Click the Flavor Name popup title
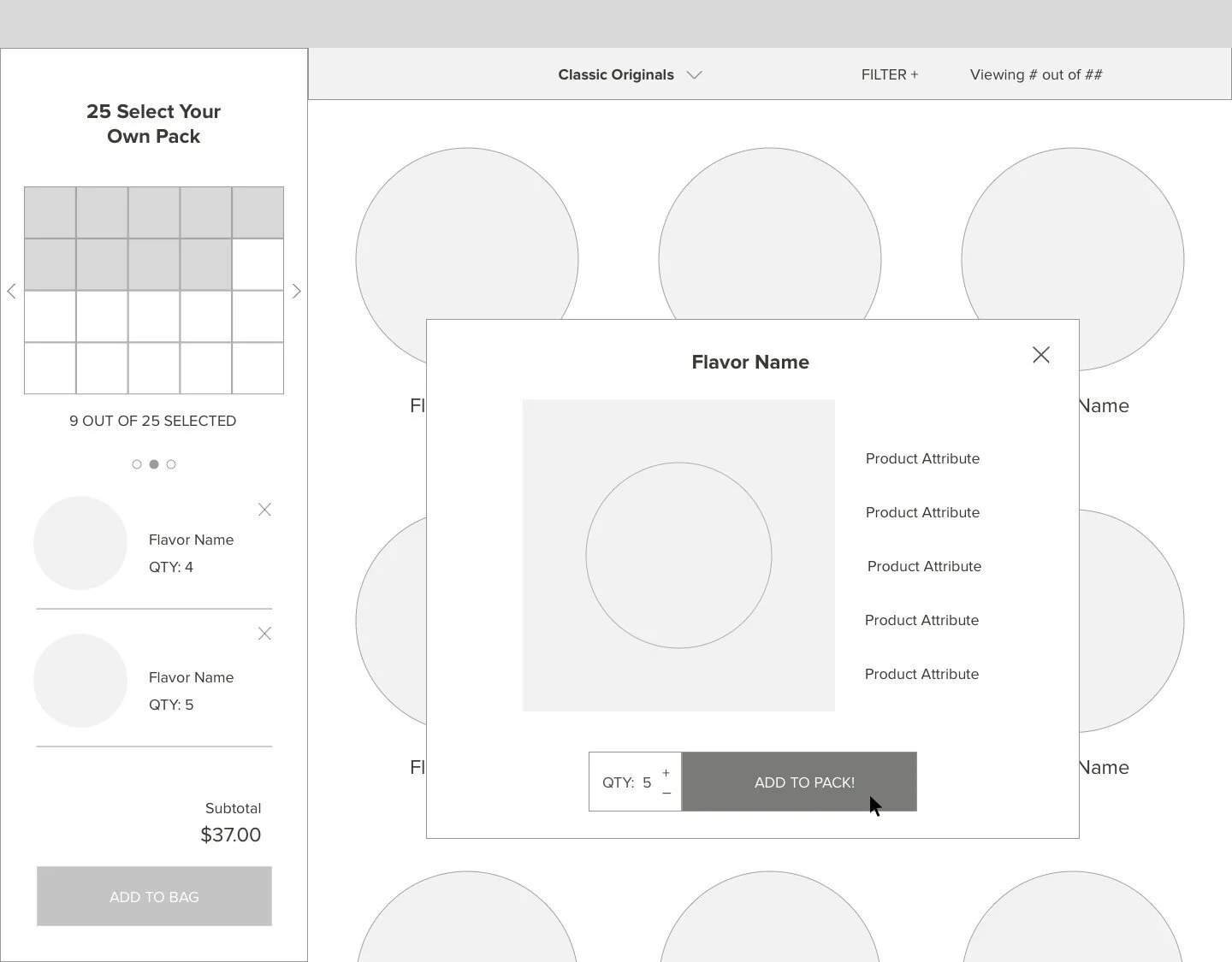Screen dimensions: 1232x962 750,362
